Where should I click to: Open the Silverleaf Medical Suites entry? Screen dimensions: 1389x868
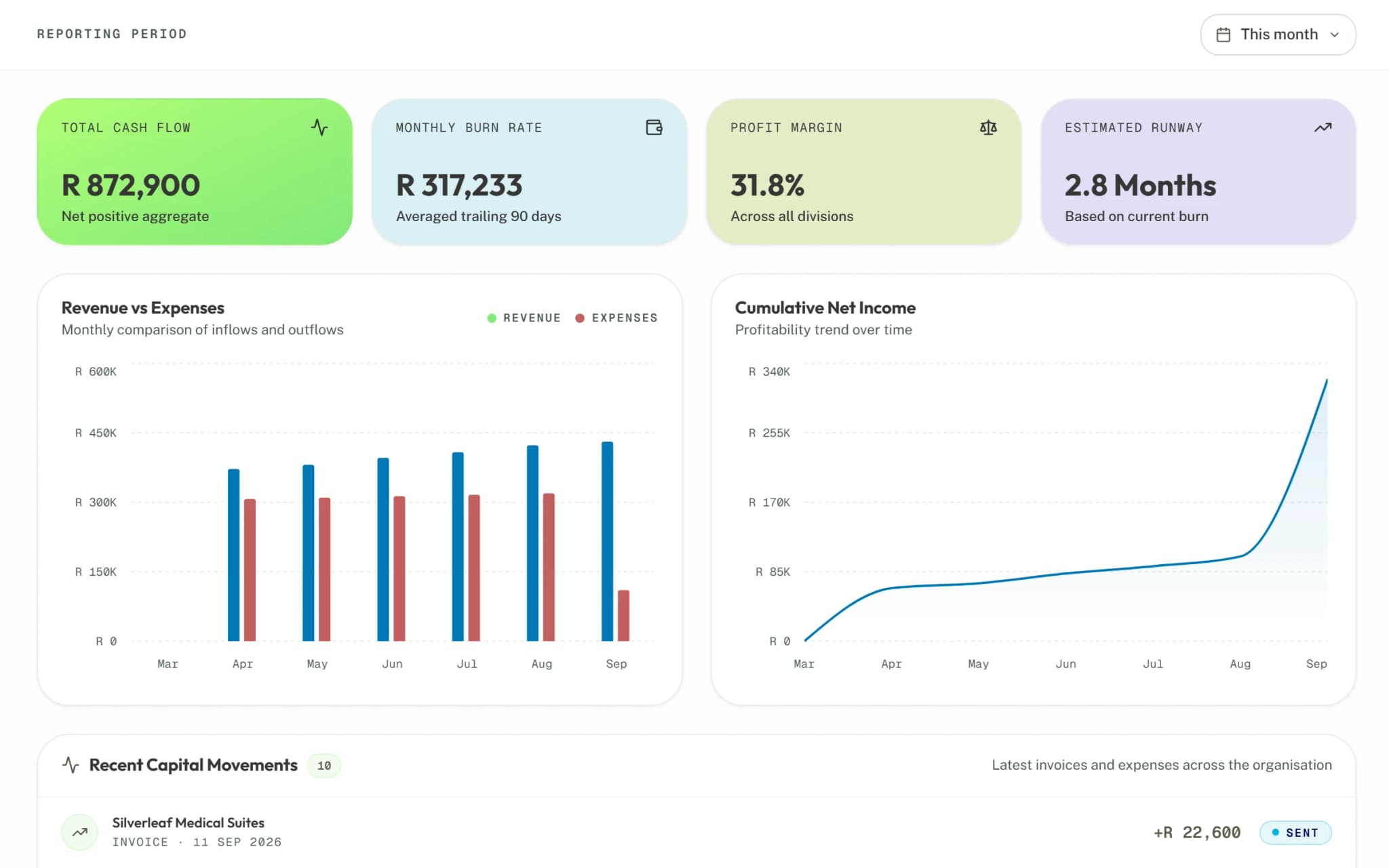697,832
